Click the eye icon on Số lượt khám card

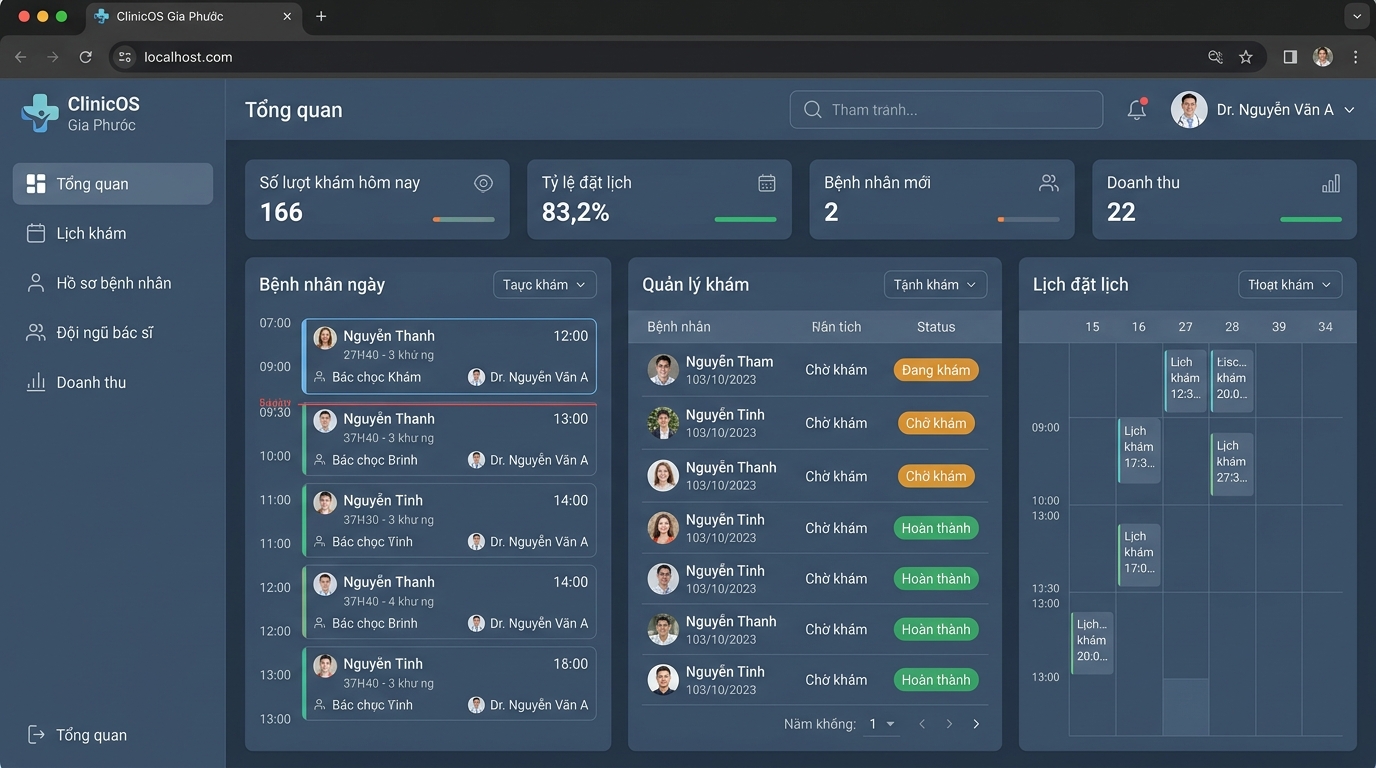coord(484,183)
